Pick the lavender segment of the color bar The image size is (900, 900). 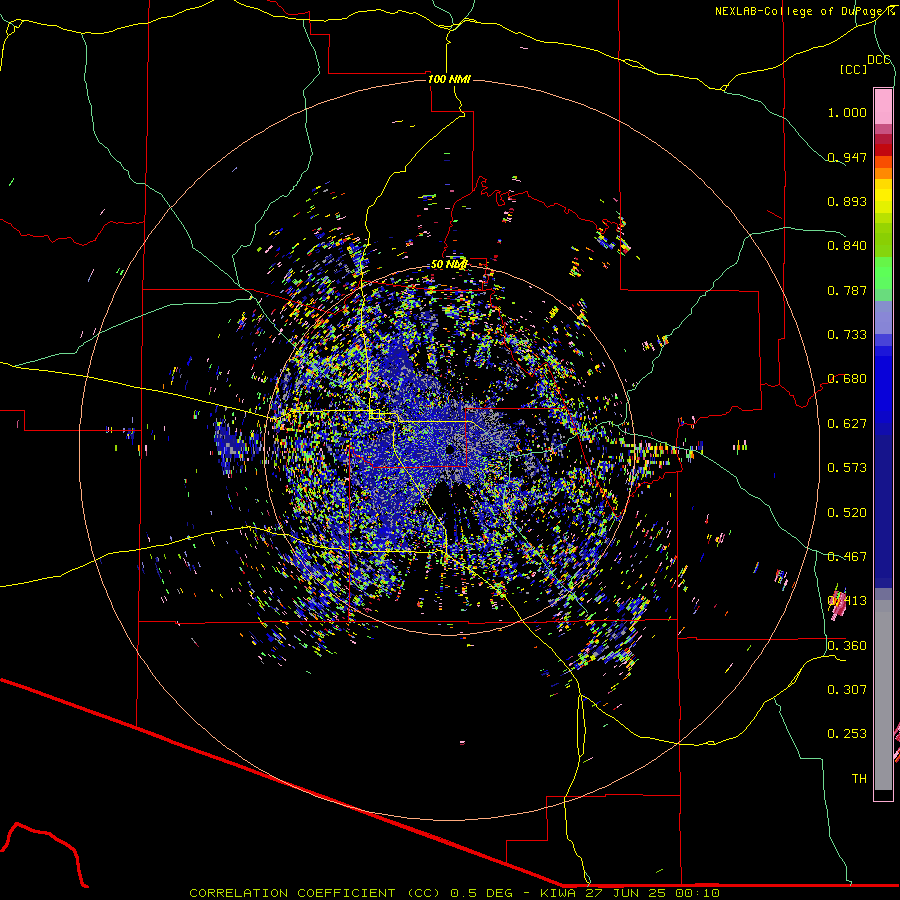tap(883, 317)
